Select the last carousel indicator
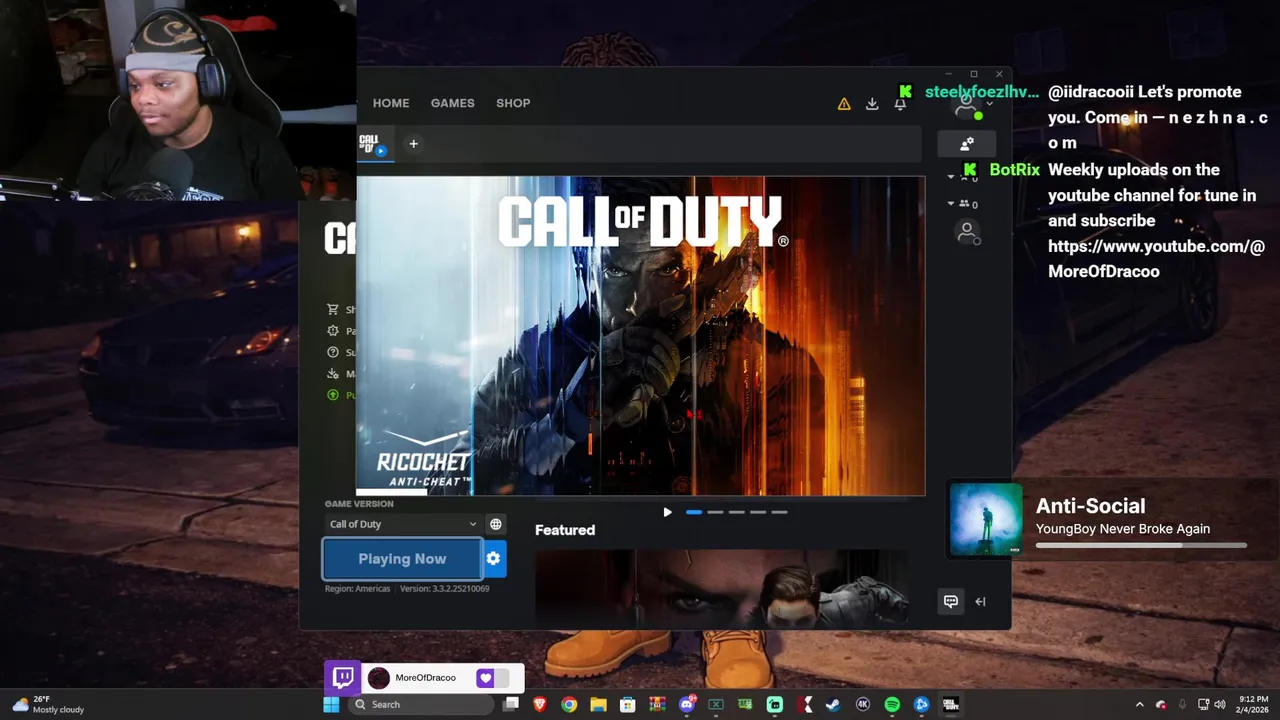 click(x=779, y=512)
